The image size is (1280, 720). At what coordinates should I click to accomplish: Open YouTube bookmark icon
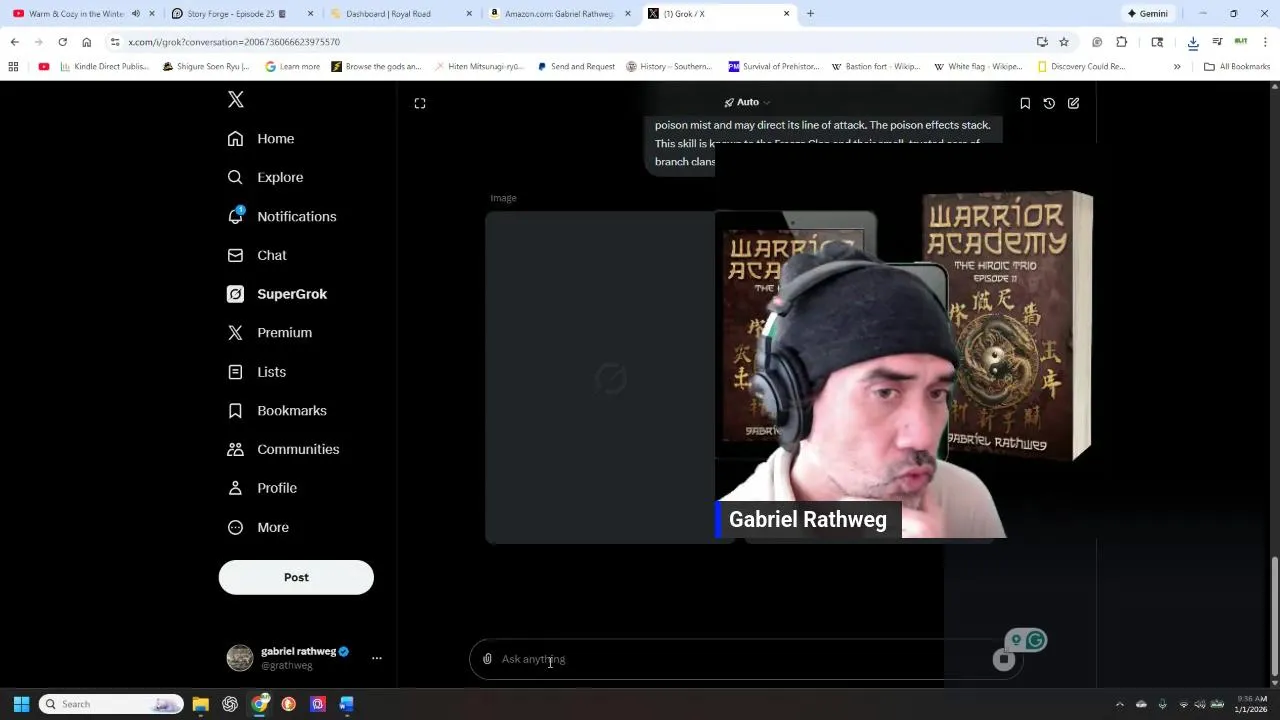(44, 67)
